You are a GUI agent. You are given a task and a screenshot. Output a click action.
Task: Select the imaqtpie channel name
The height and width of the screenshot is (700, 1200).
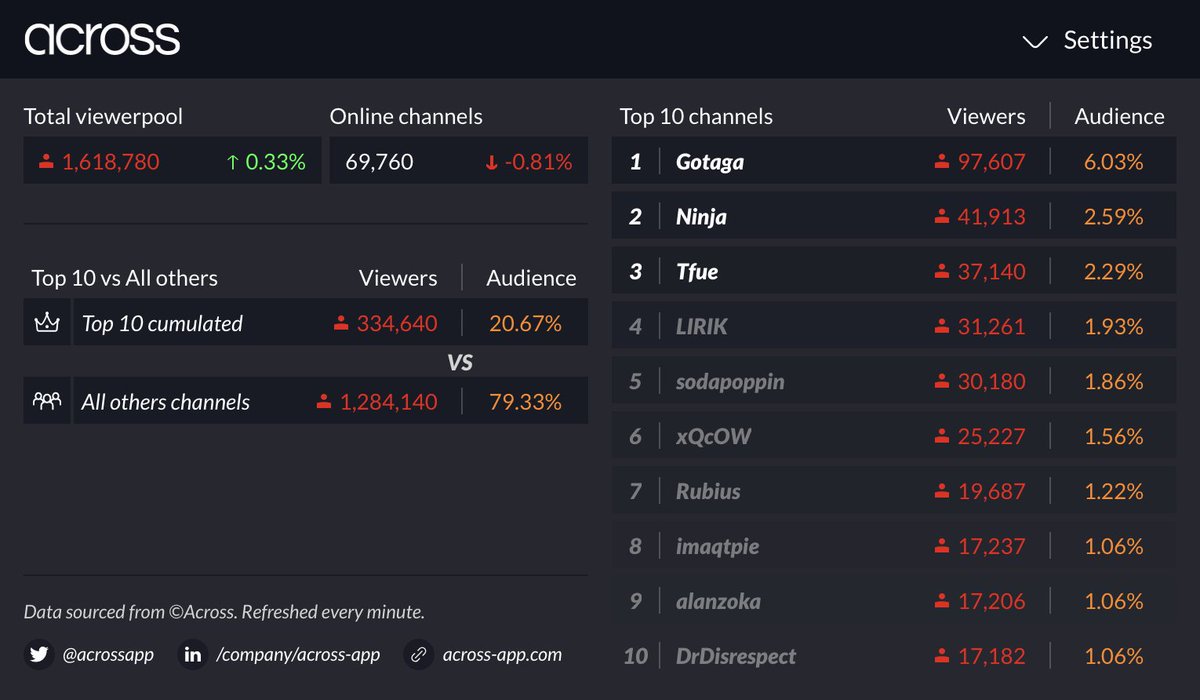[x=717, y=547]
